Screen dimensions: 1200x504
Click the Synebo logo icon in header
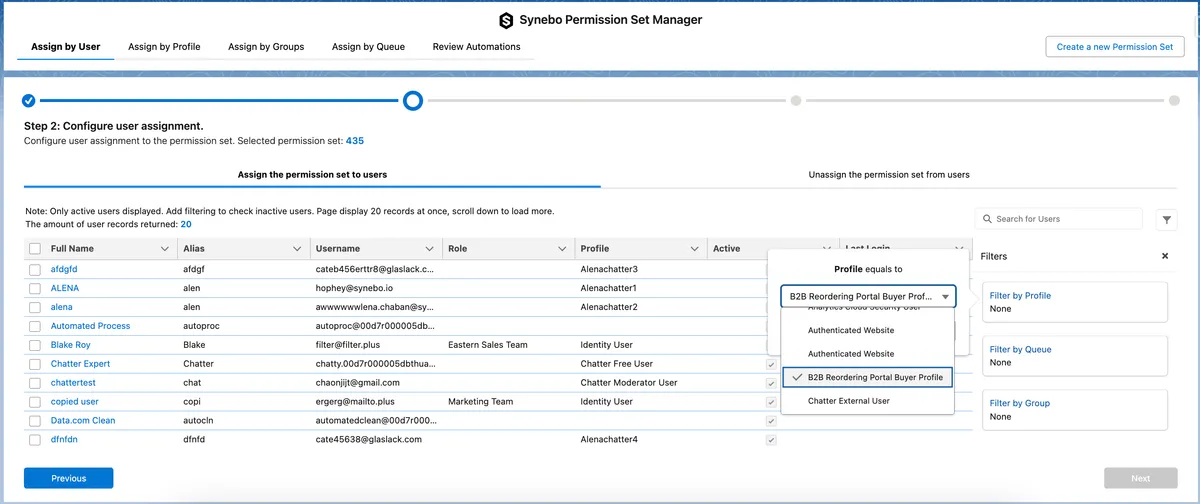click(x=506, y=20)
